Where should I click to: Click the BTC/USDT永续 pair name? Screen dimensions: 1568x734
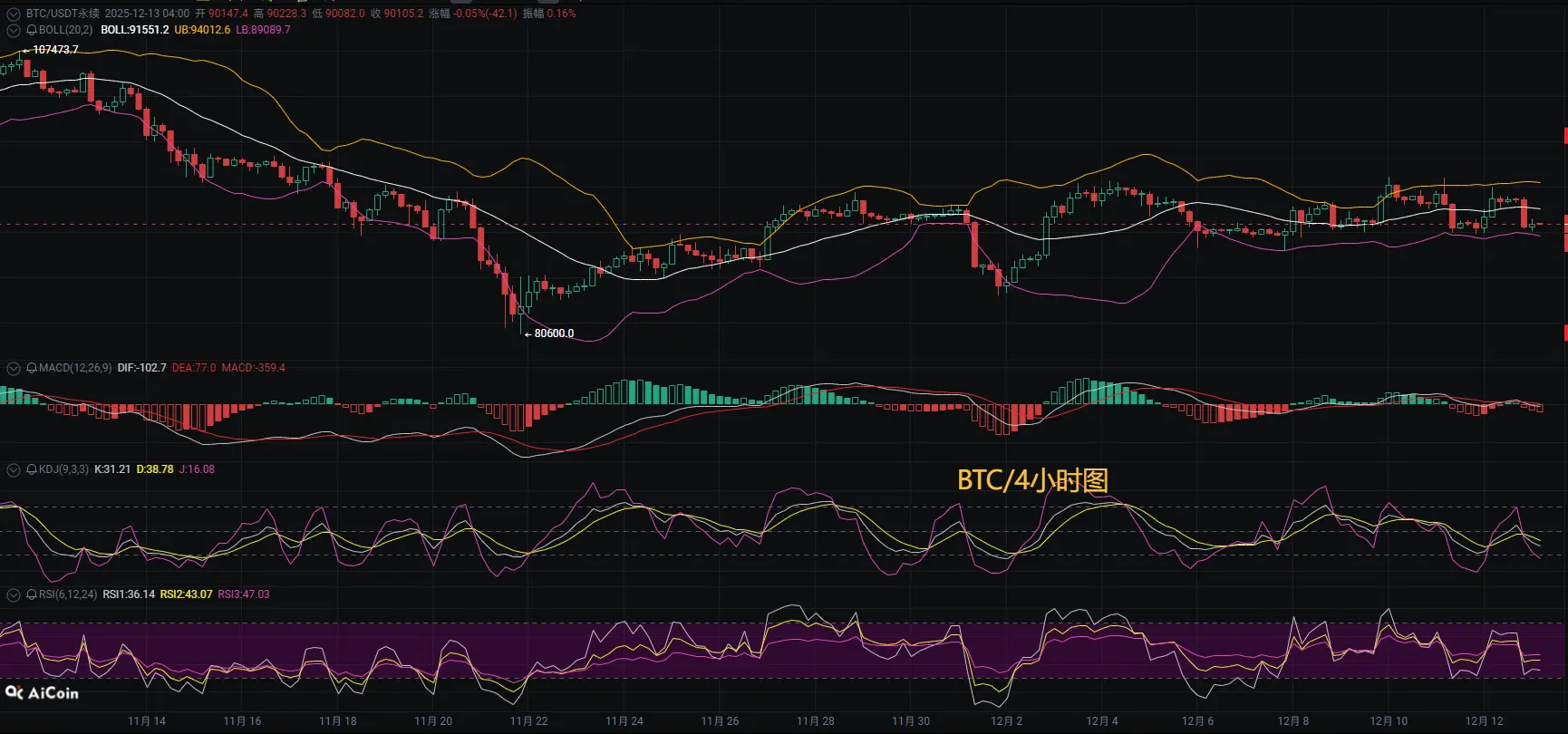tap(63, 14)
